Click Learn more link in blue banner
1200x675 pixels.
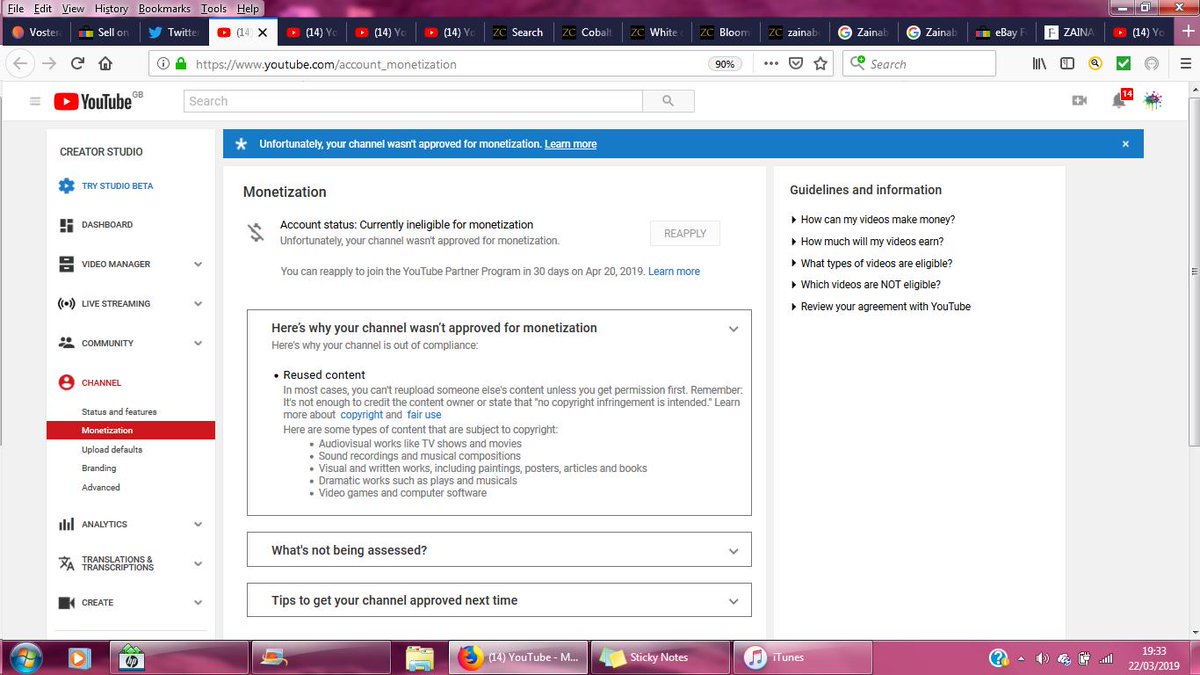[x=570, y=144]
